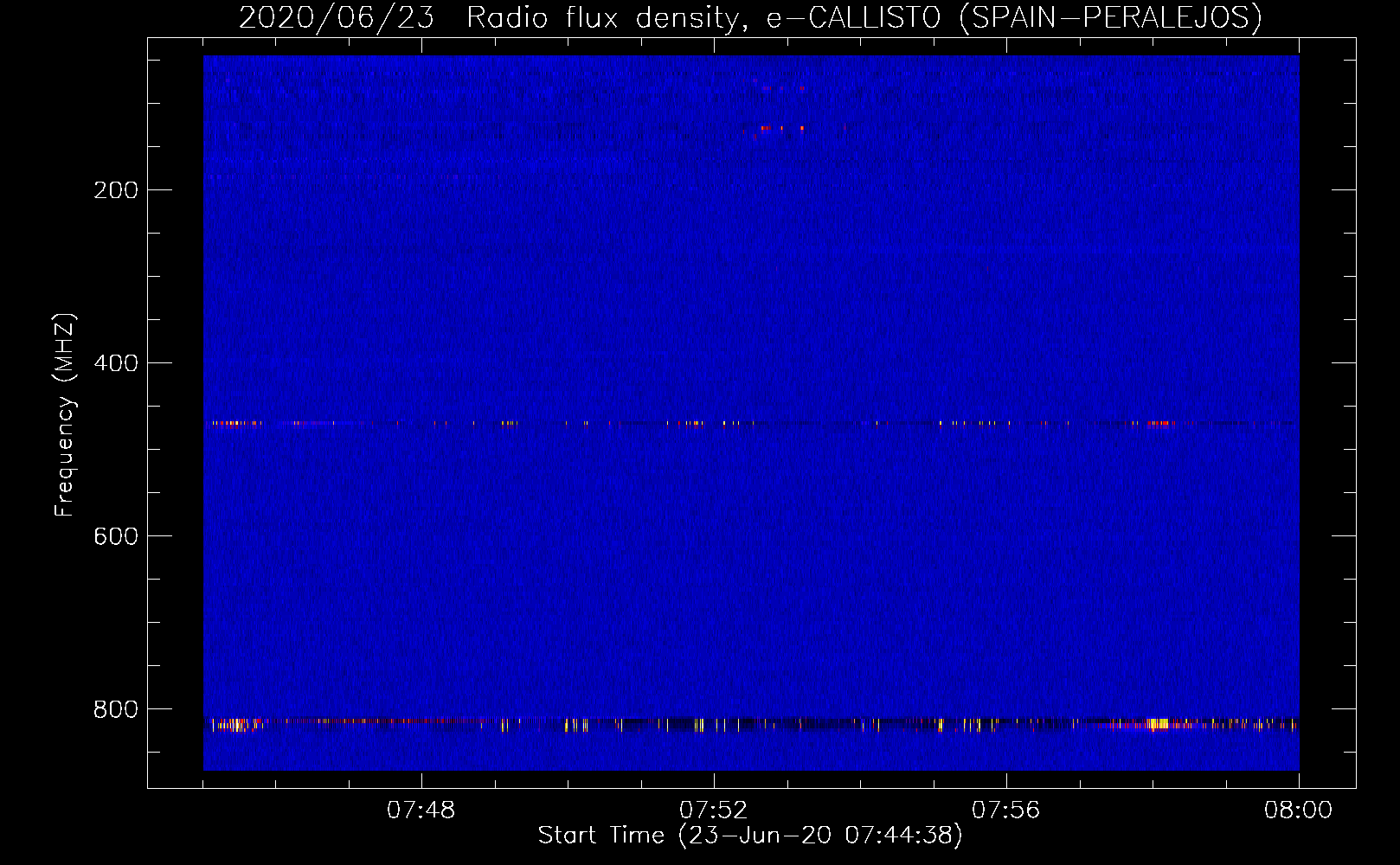This screenshot has height=865, width=1400.
Task: Click the 07:48 time tick label
Action: coord(421,811)
